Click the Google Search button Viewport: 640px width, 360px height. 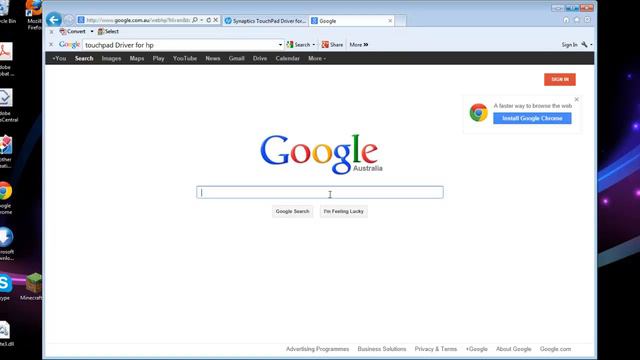292,211
